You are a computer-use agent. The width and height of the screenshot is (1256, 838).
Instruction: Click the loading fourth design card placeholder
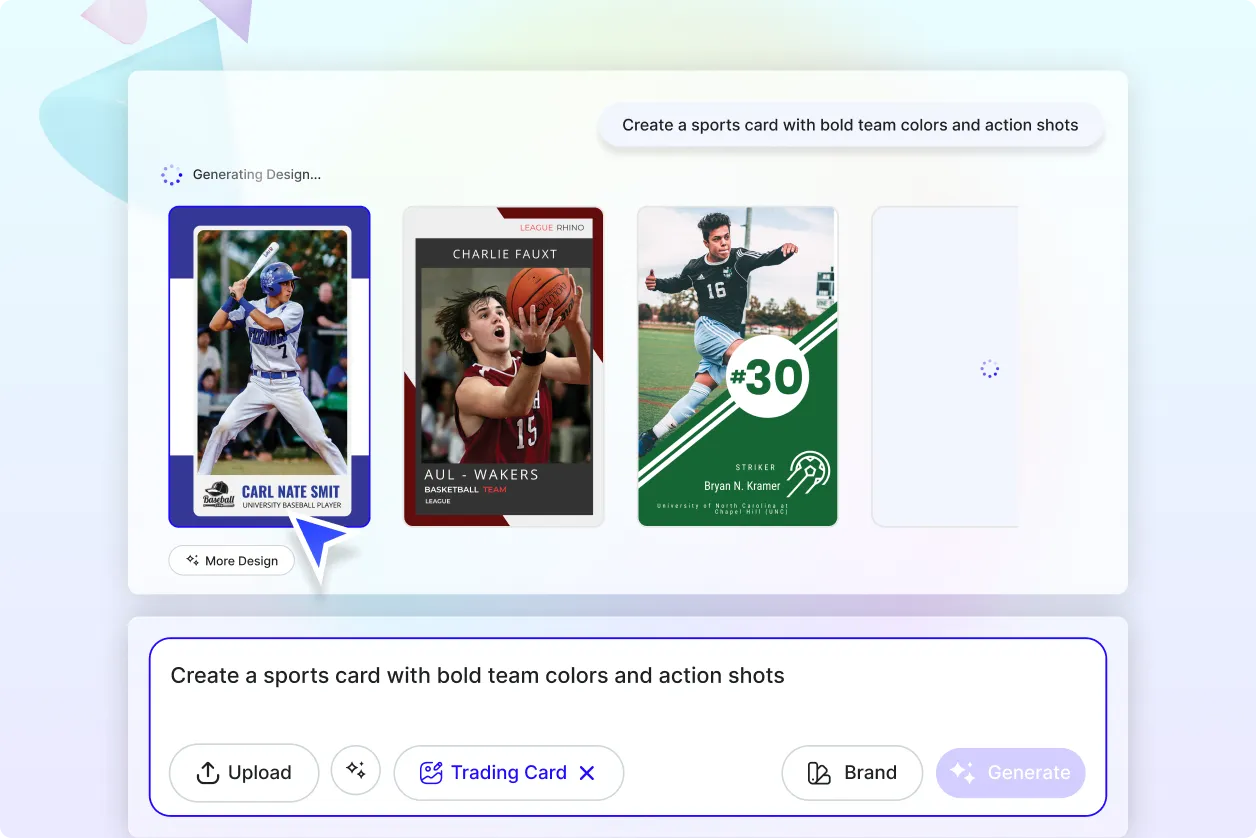[x=945, y=367]
